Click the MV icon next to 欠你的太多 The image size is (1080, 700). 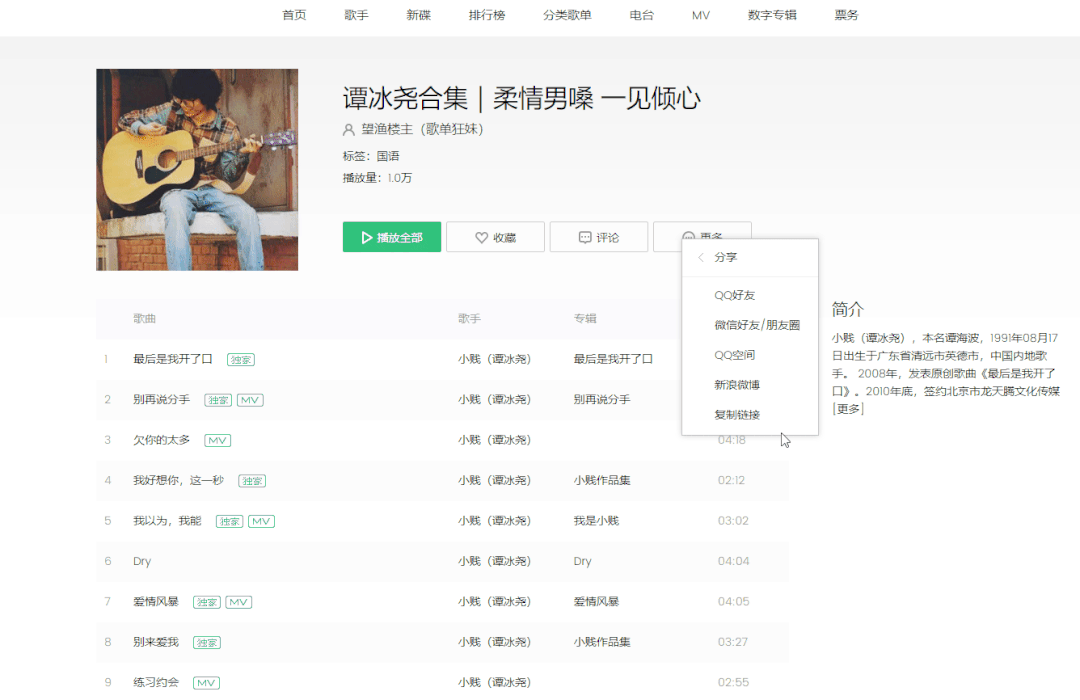[217, 440]
